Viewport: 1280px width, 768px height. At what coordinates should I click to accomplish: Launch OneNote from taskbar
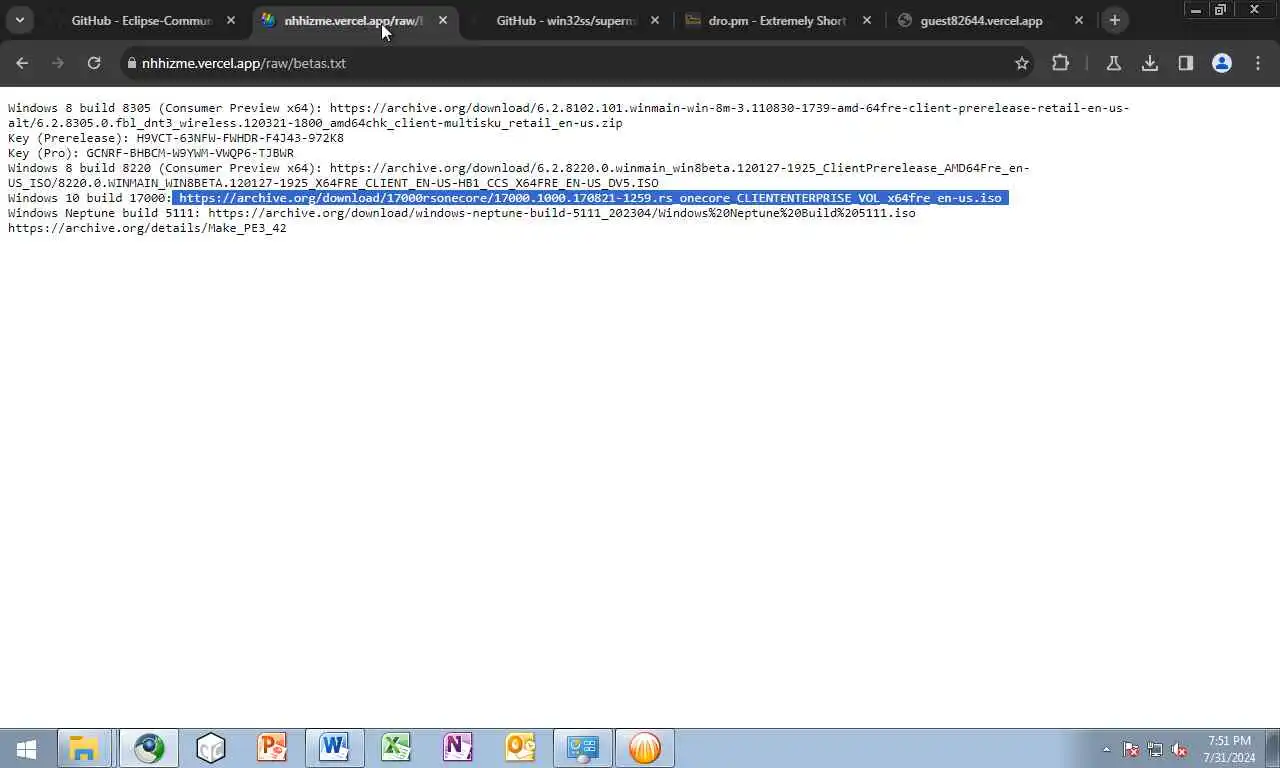tap(458, 748)
